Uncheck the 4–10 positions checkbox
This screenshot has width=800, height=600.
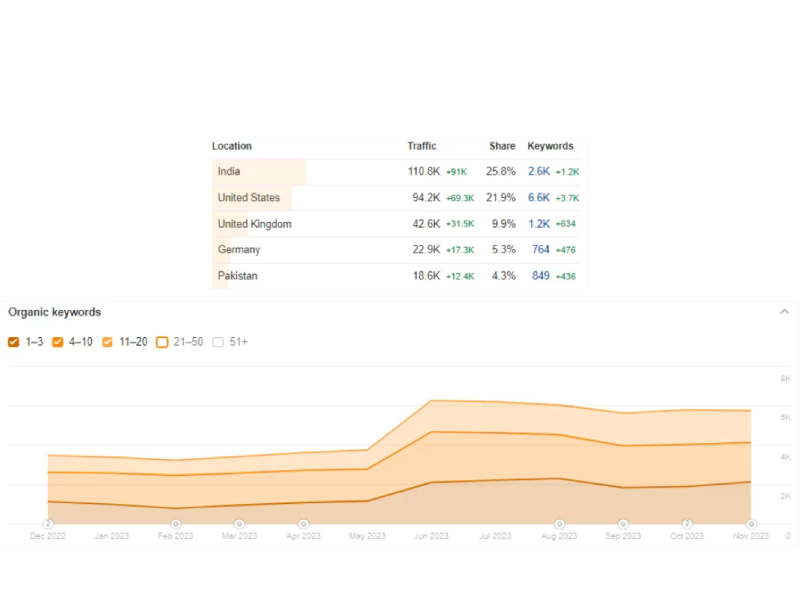(x=58, y=342)
